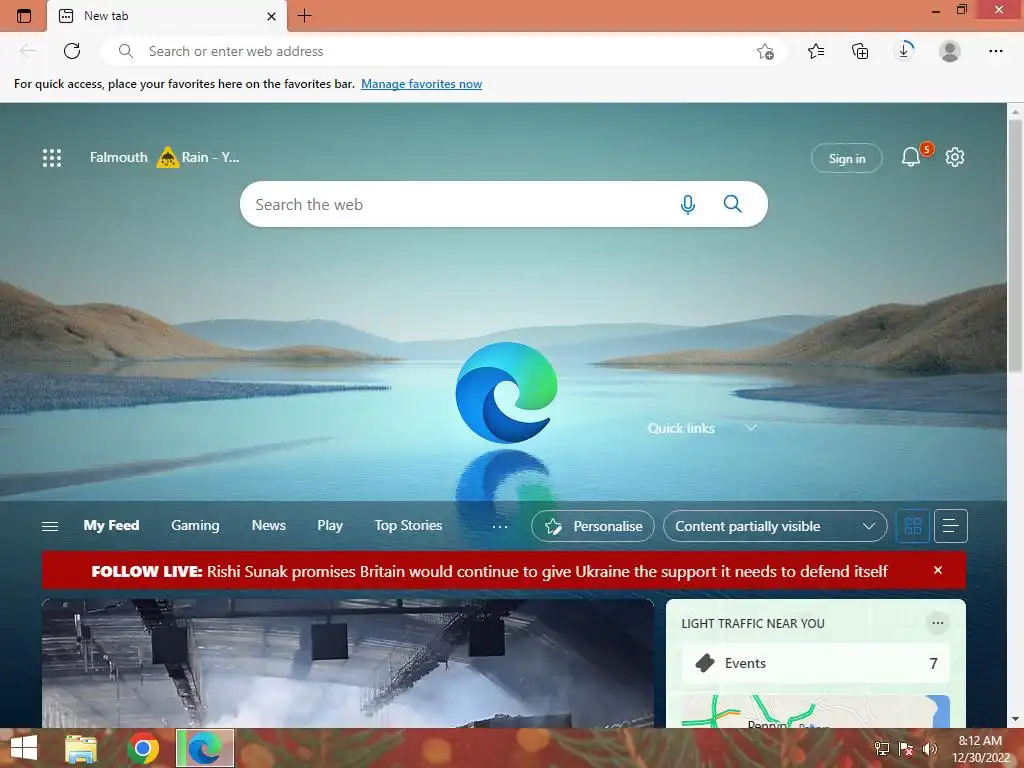Select the Play tab

pos(330,525)
